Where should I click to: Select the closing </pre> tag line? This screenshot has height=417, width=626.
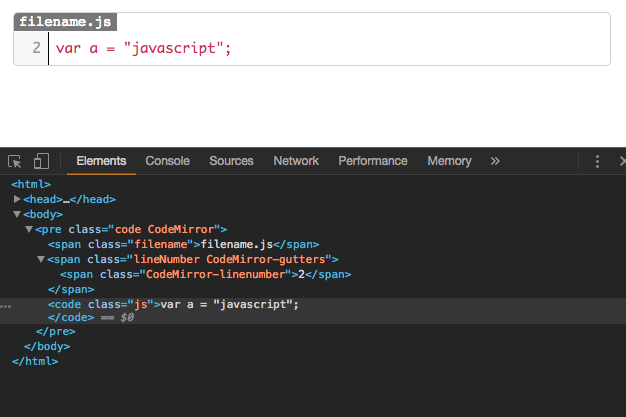pyautogui.click(x=55, y=332)
